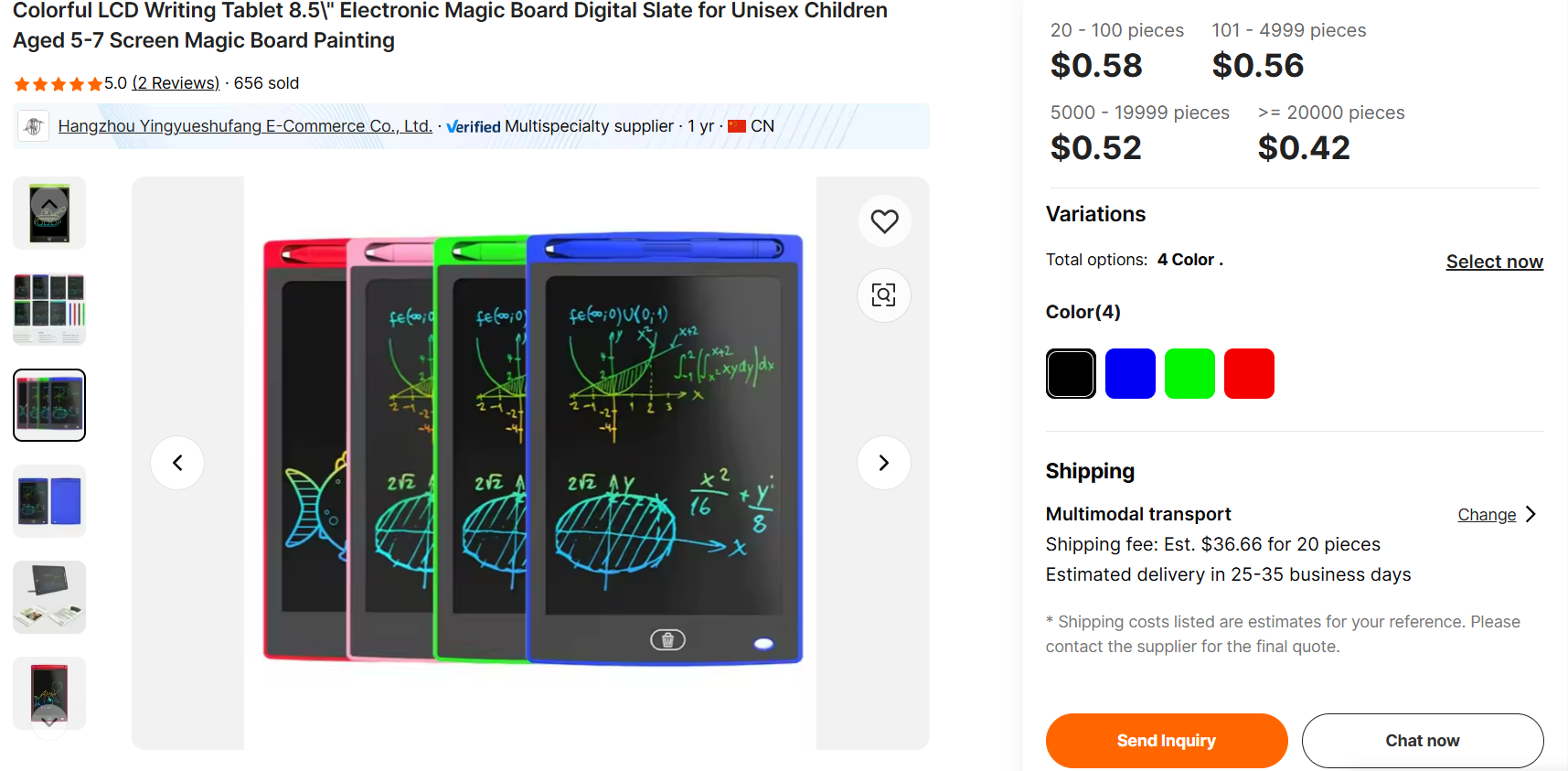The width and height of the screenshot is (1568, 771).
Task: Select the blue tablet thumbnail
Action: point(48,500)
